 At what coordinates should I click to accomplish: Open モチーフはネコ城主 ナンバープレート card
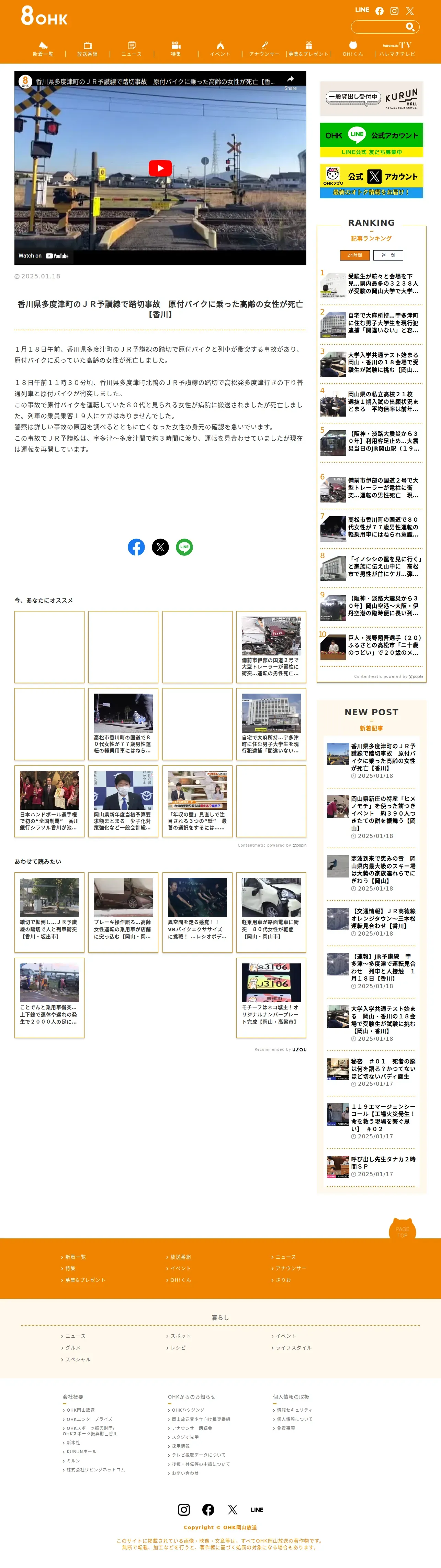click(x=271, y=998)
